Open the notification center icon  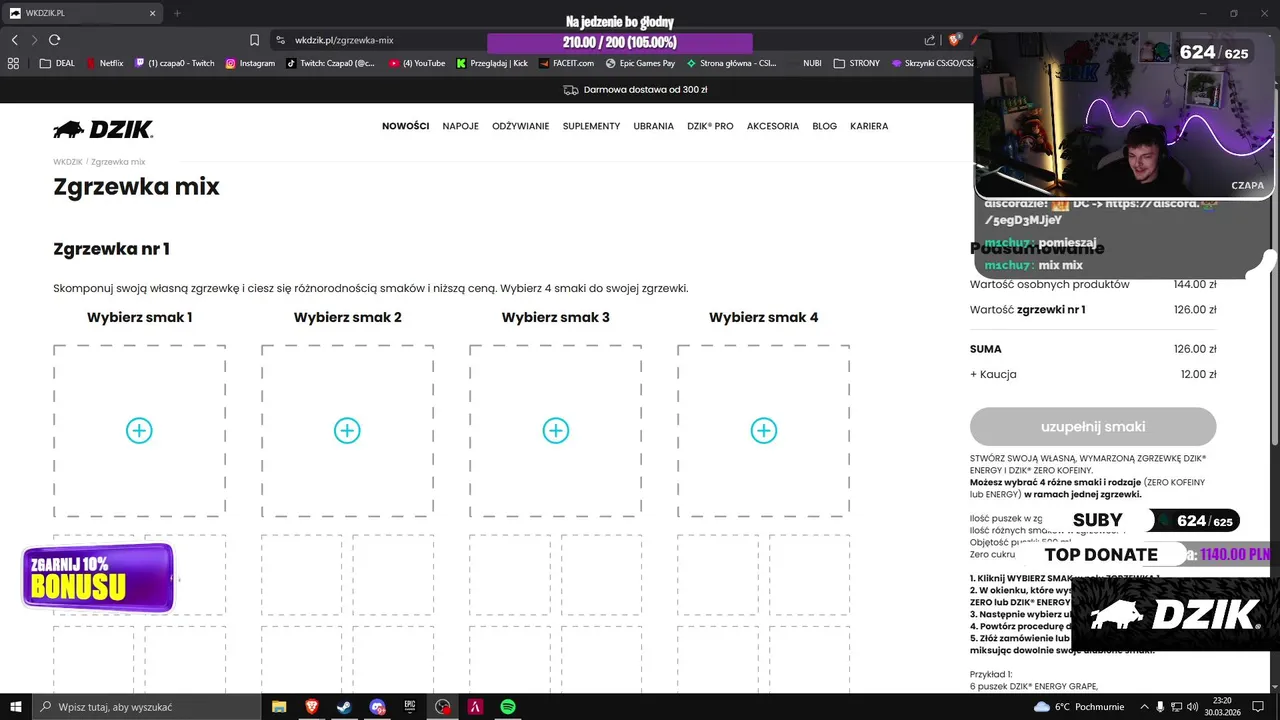point(1258,707)
